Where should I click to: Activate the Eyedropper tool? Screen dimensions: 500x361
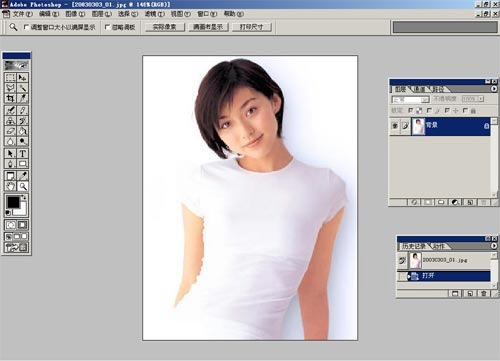[22, 176]
